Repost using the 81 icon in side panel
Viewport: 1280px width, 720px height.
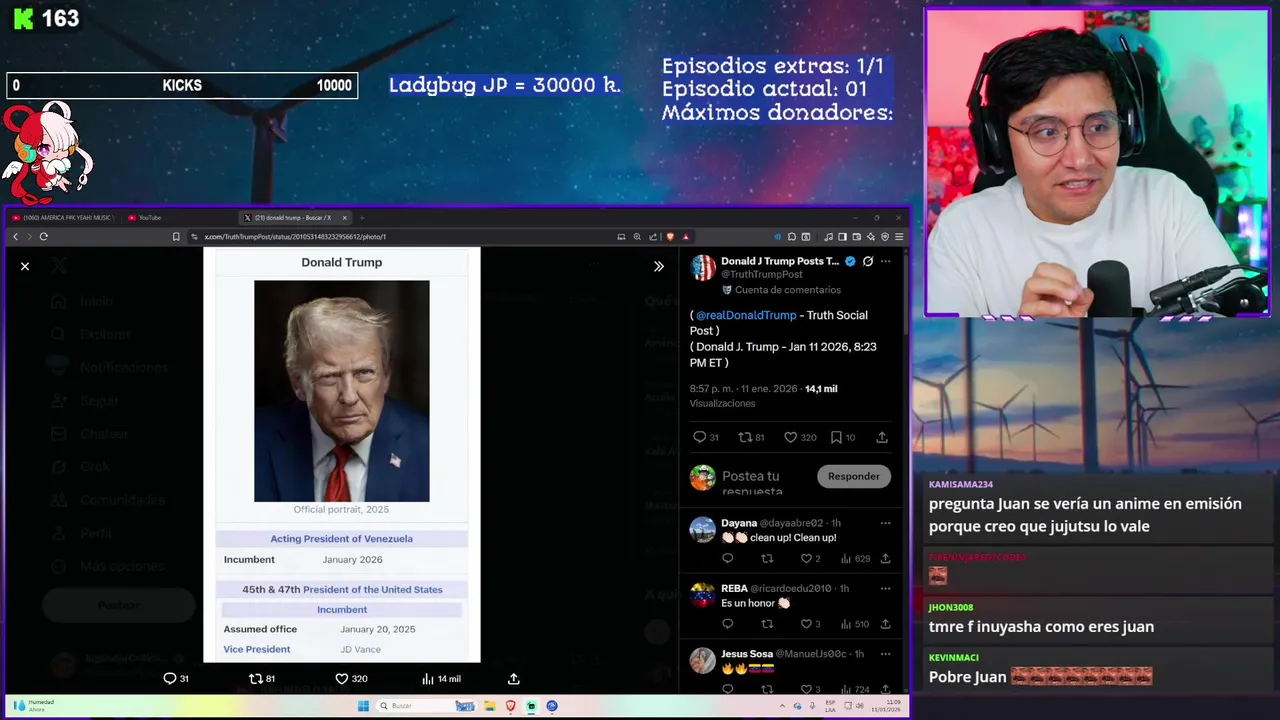tap(751, 437)
